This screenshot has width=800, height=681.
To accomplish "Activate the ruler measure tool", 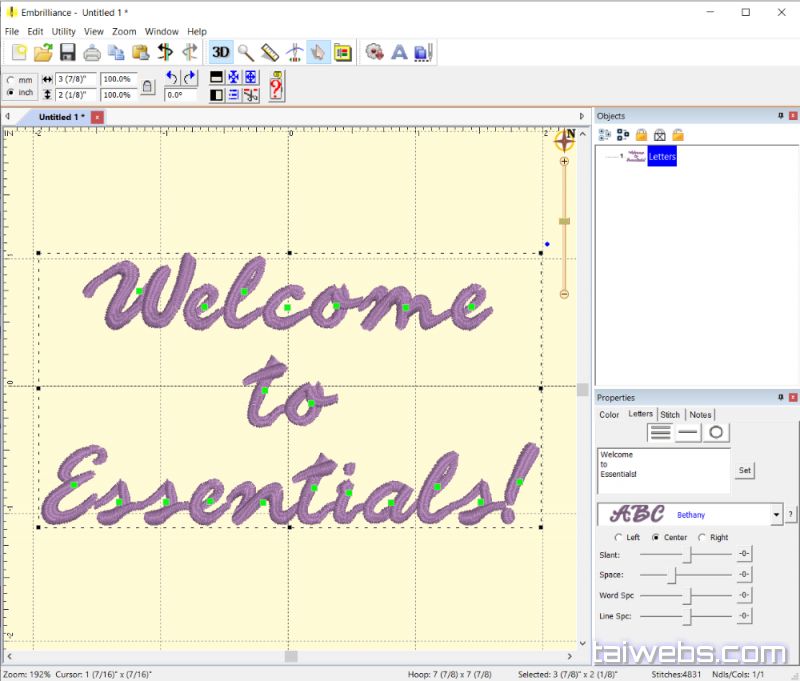I will (270, 53).
